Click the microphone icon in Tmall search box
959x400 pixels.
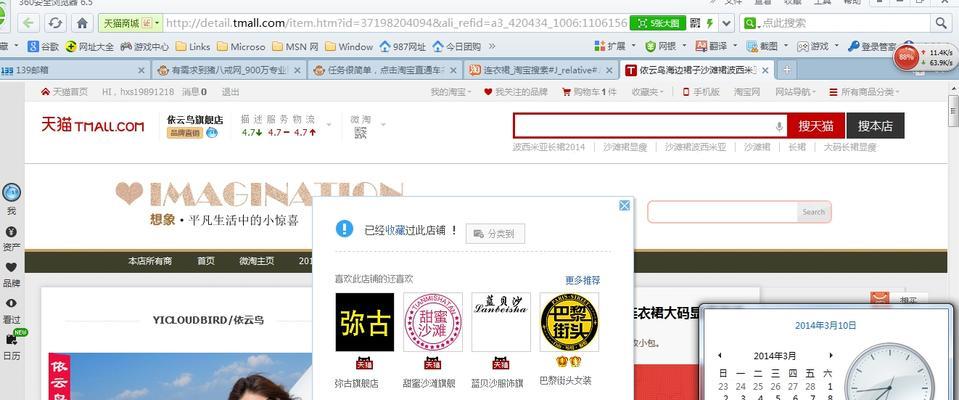coord(779,126)
